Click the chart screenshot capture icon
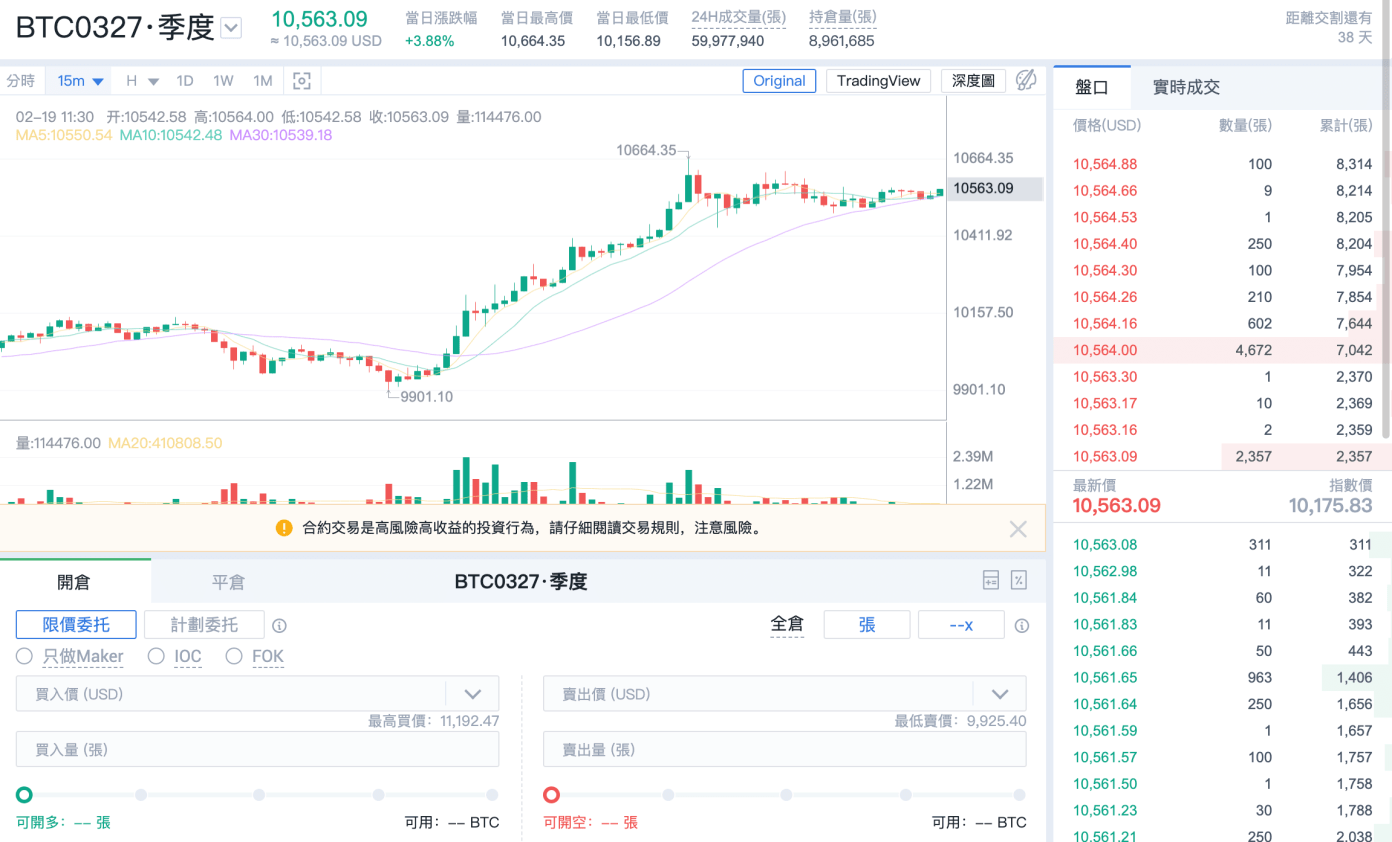The height and width of the screenshot is (842, 1392). pyautogui.click(x=302, y=81)
